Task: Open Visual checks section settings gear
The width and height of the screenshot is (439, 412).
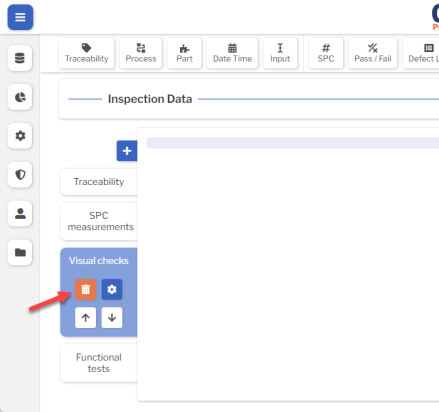Action: tap(112, 289)
